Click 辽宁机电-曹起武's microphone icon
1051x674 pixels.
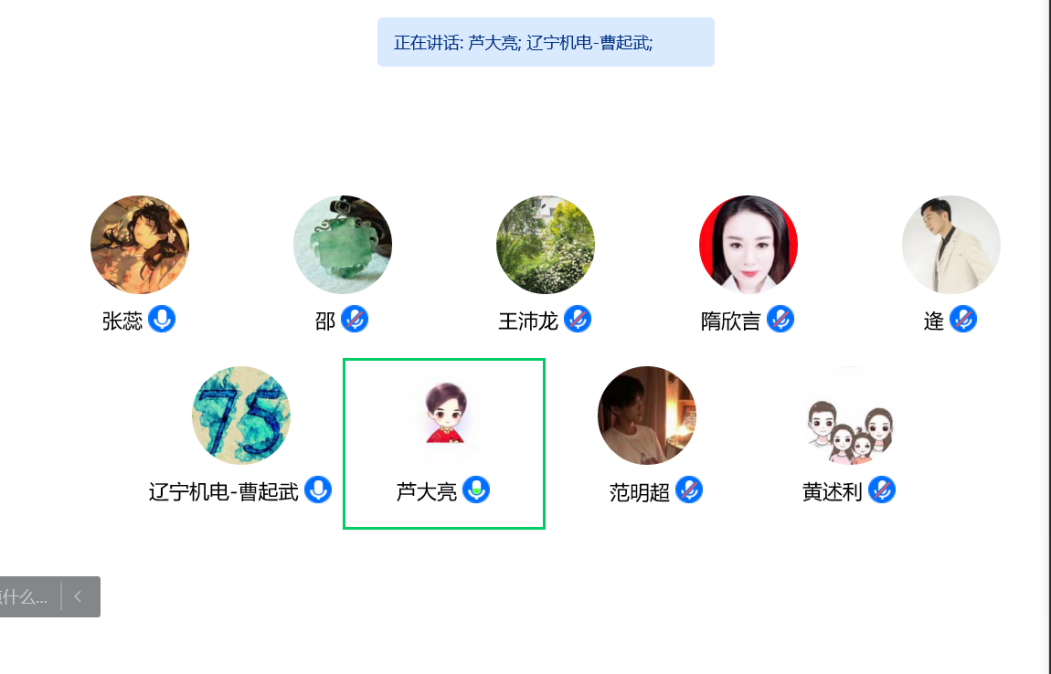(x=318, y=490)
